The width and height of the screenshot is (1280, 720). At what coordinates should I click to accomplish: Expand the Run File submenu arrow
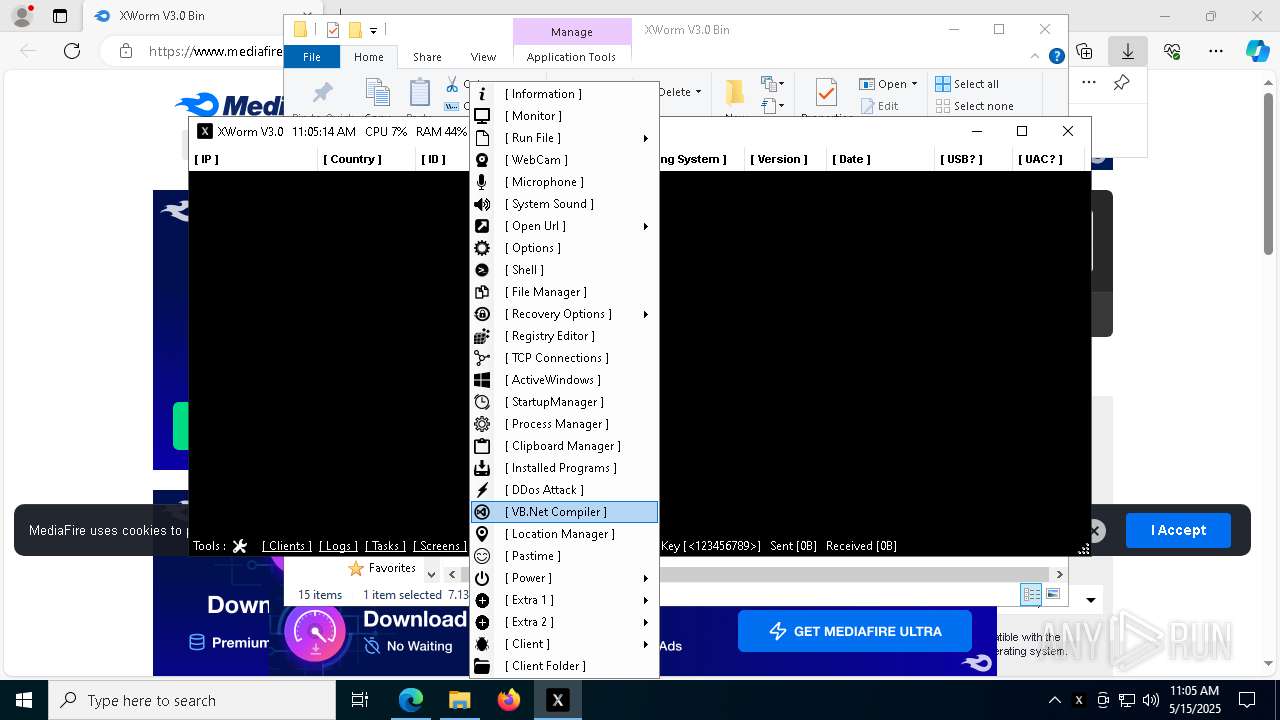[x=646, y=138]
